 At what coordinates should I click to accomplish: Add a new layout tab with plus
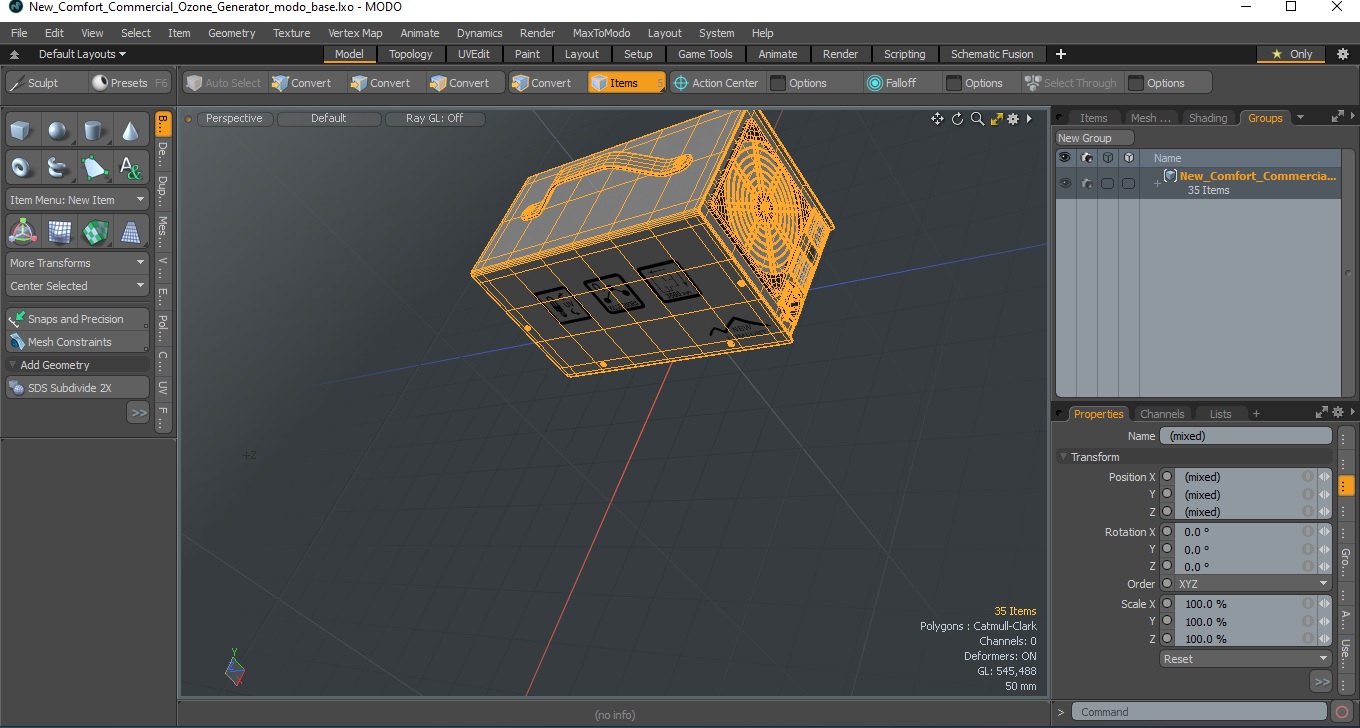coord(1061,54)
